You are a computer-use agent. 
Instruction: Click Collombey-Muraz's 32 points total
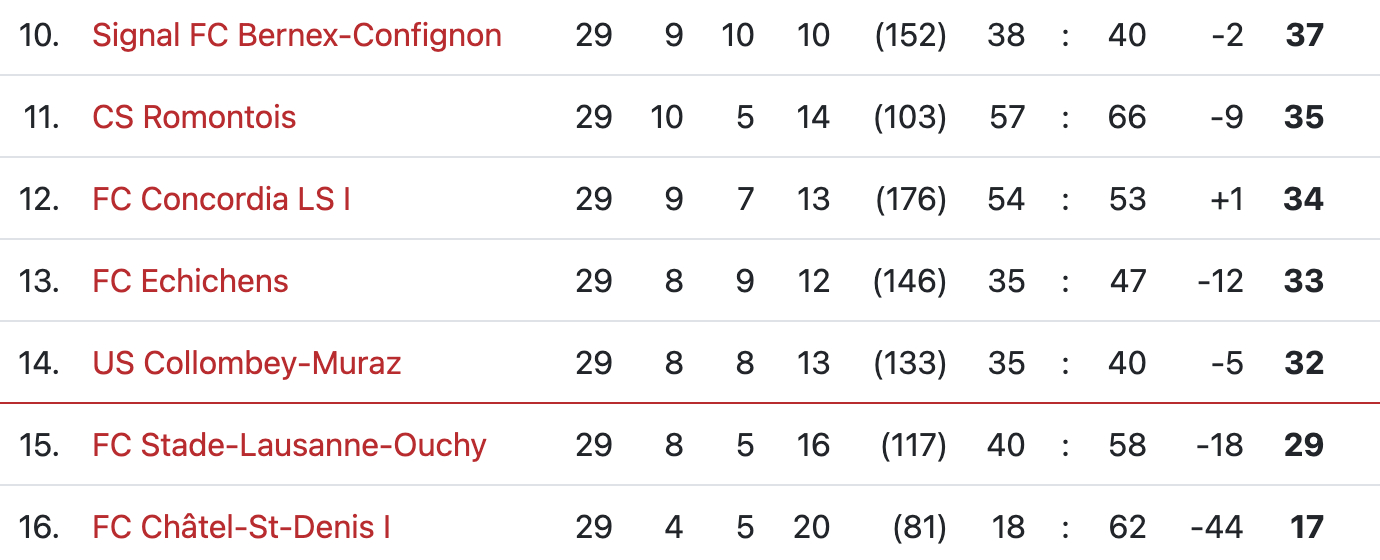pos(1304,363)
